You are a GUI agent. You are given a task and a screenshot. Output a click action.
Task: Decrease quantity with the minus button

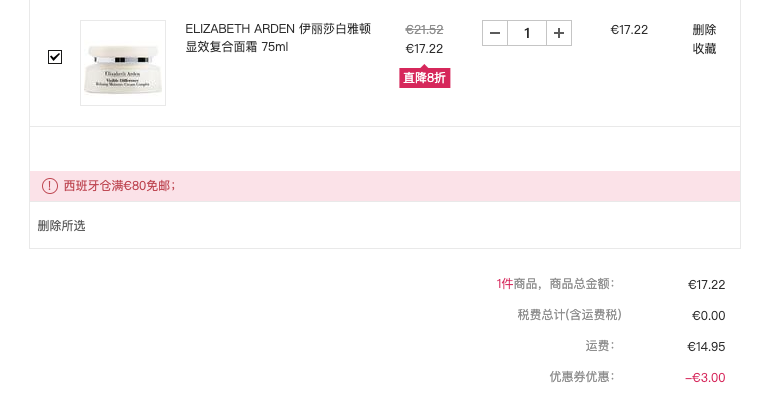[x=495, y=33]
